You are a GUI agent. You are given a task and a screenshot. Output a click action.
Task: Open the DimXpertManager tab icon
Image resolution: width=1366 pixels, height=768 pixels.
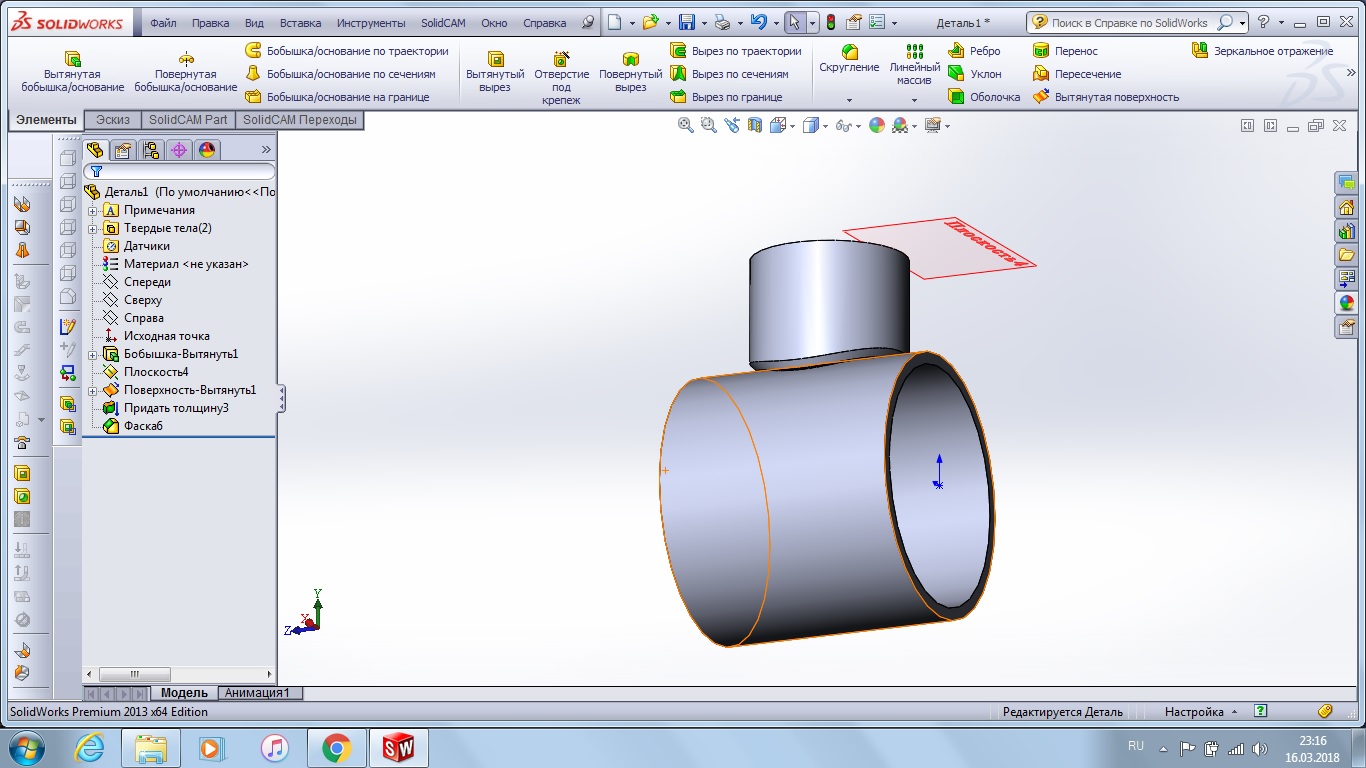click(179, 150)
